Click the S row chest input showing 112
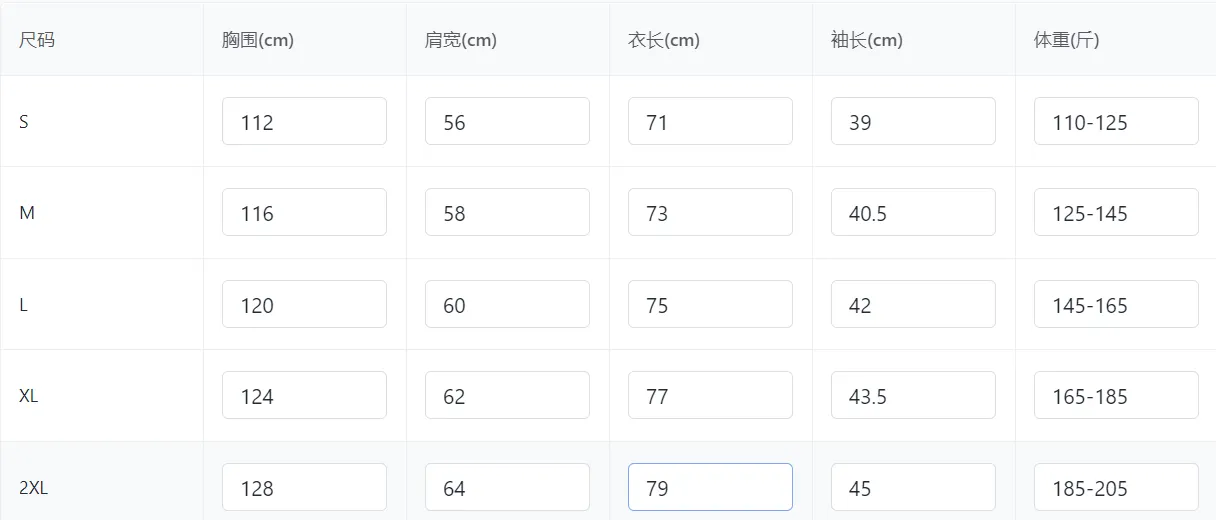Viewport: 1216px width, 520px height. 304,121
